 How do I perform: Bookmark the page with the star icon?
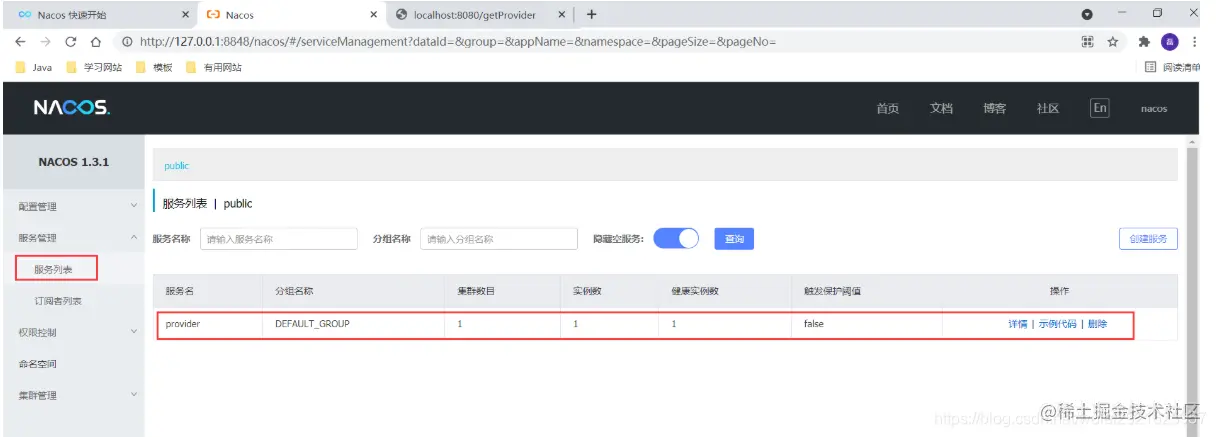[x=1112, y=42]
